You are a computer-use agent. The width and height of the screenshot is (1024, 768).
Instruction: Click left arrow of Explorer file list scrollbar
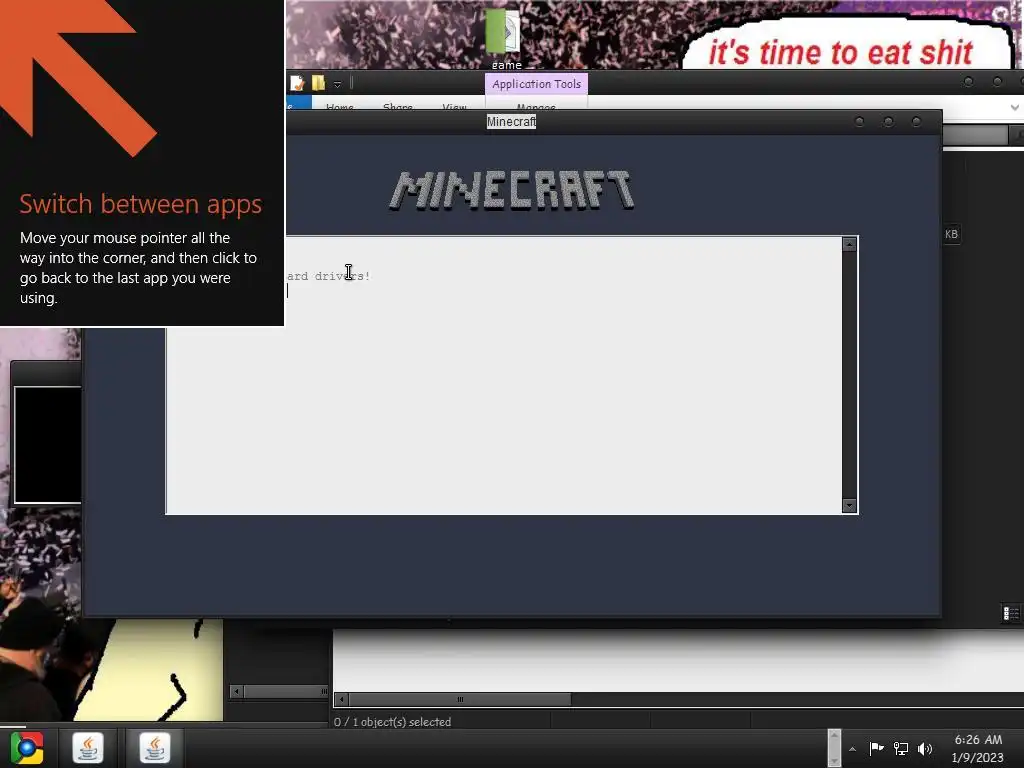(x=341, y=699)
